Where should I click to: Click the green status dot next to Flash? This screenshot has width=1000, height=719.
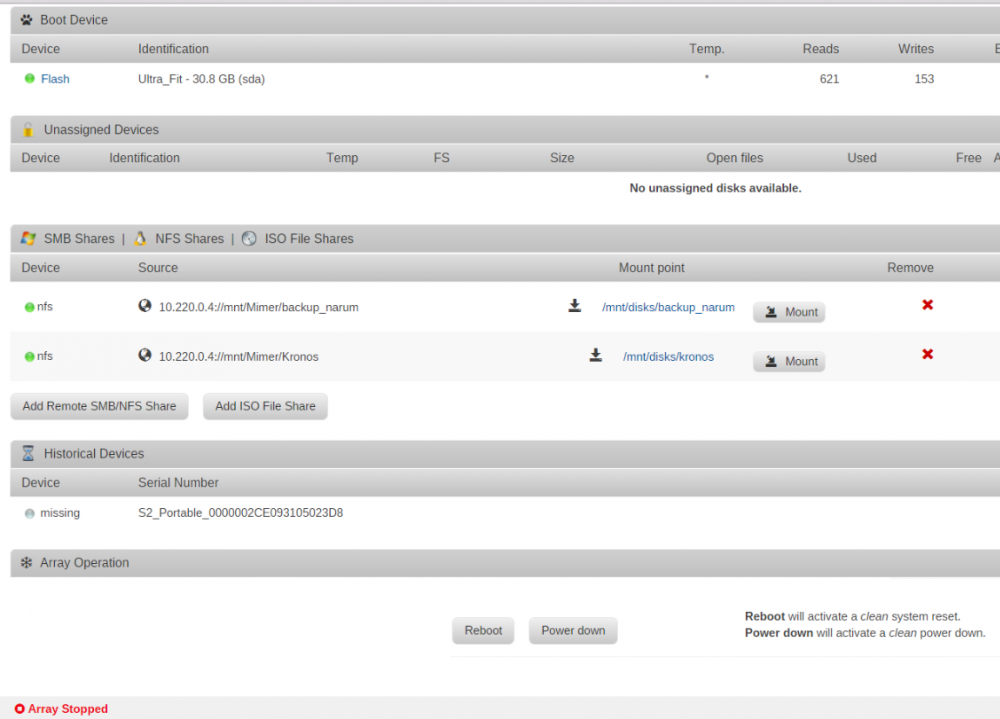29,78
